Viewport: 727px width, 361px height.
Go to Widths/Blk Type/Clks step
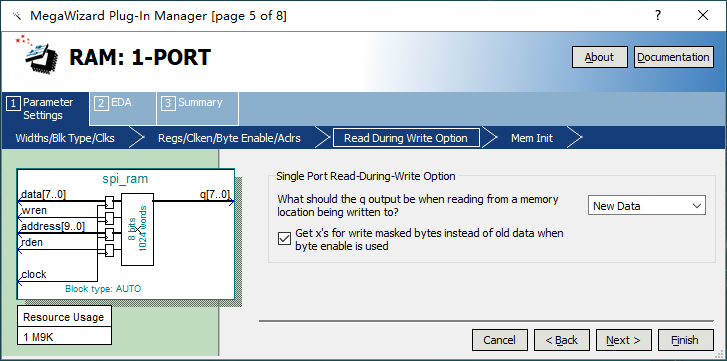coord(65,138)
